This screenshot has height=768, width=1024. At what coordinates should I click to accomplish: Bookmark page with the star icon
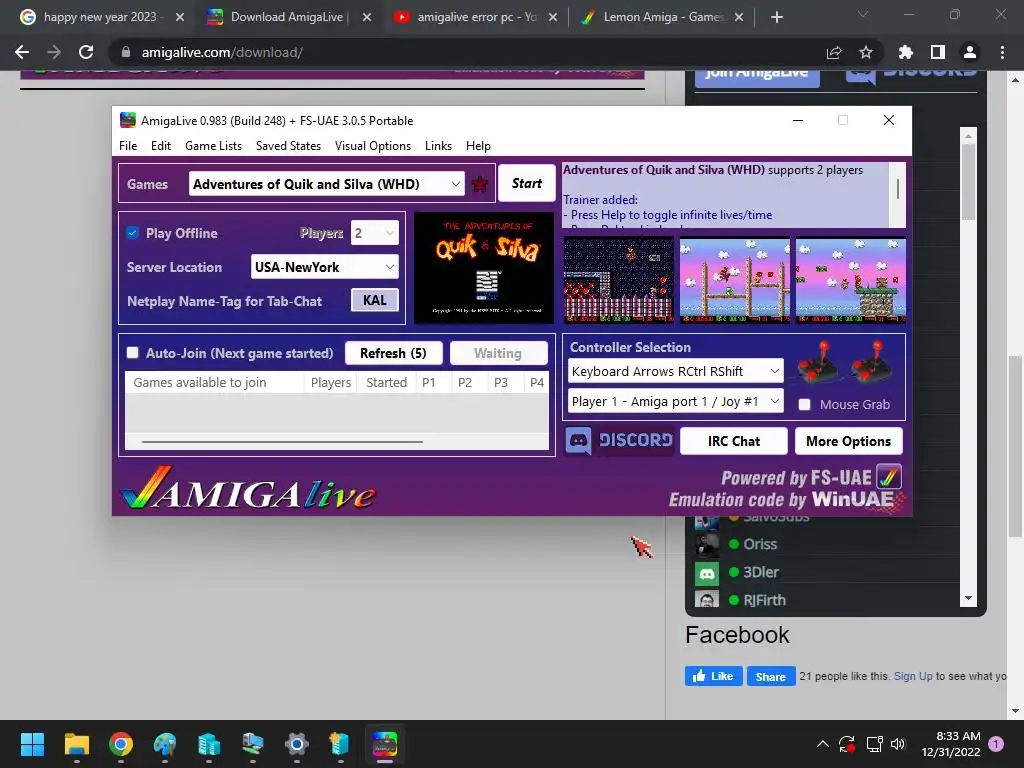pos(866,52)
